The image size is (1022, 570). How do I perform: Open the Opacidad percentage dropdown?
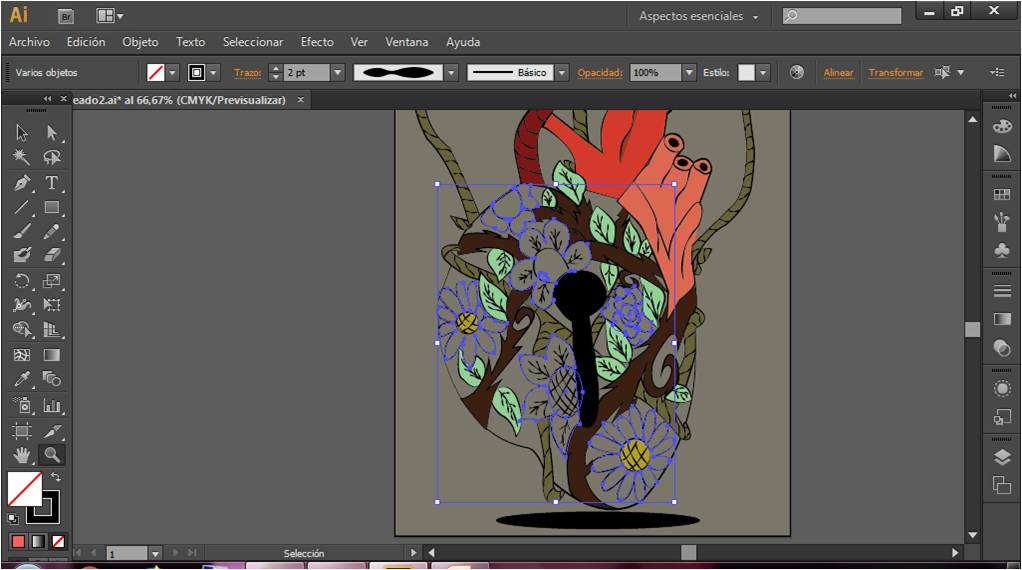pos(689,73)
